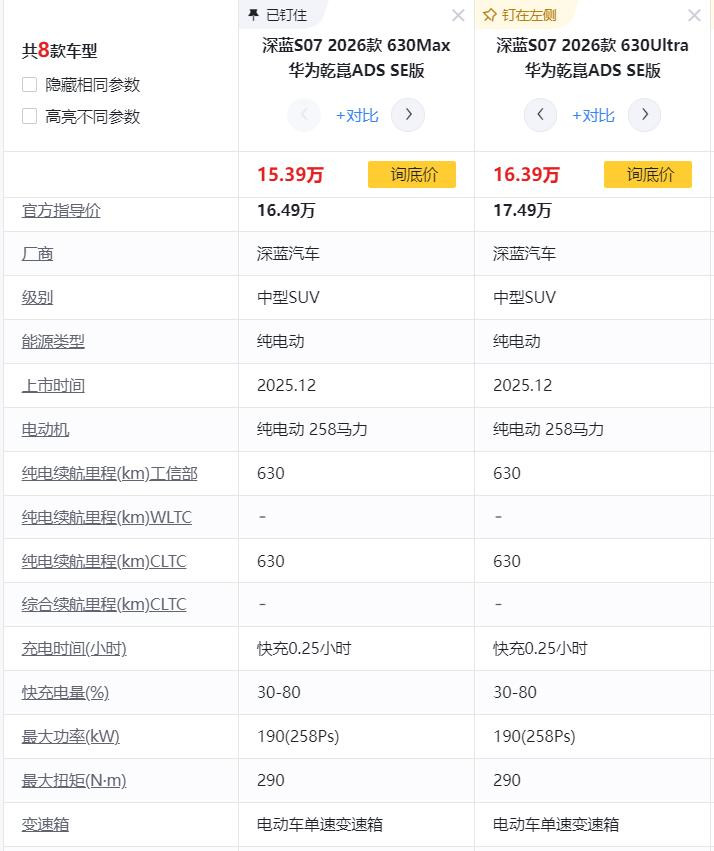Screen dimensions: 714x851
Task: Pin the 630Ultra column to the left
Action: point(520,15)
